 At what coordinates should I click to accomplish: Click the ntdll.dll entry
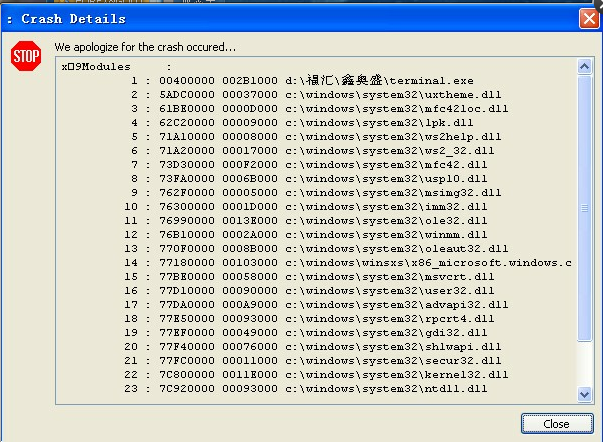(x=305, y=389)
